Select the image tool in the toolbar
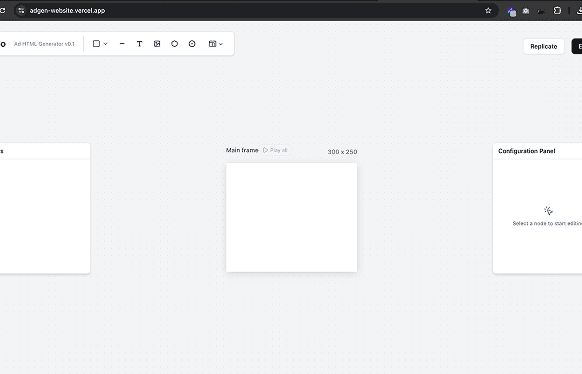Viewport: 582px width, 374px height. (x=157, y=44)
